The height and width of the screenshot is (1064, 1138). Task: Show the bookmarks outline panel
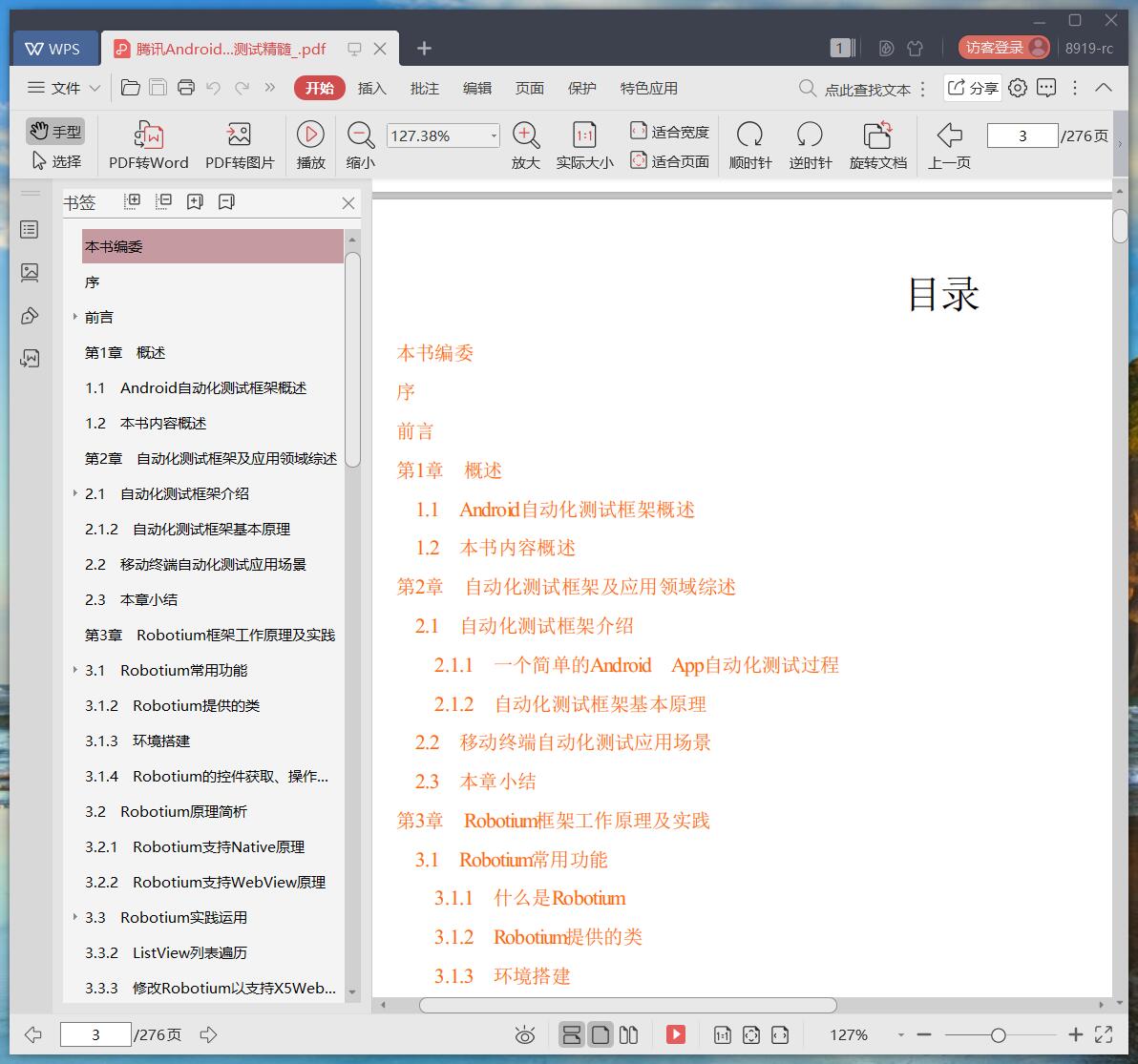30,230
